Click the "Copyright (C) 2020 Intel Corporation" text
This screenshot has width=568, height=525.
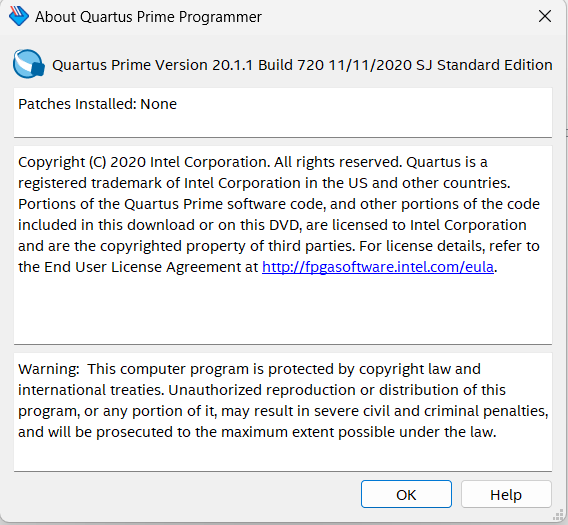click(x=145, y=162)
